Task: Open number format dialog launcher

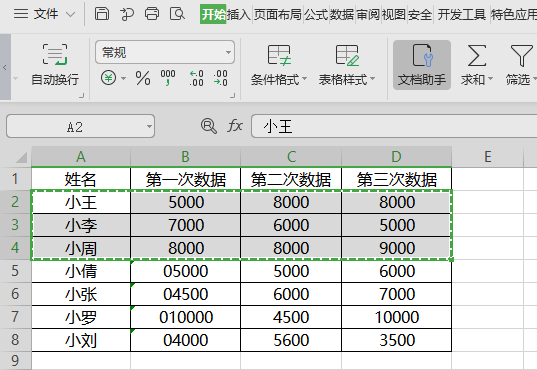Action: pos(233,96)
